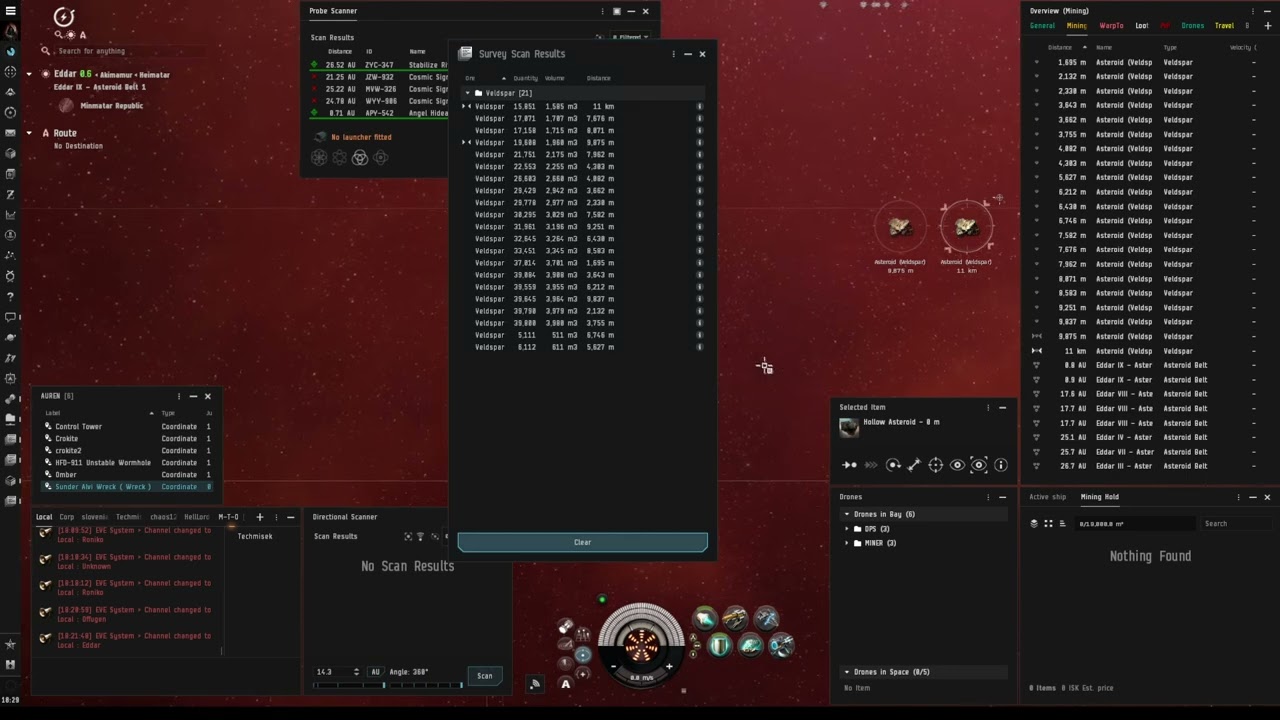The width and height of the screenshot is (1280, 720).
Task: Click the Scan button in Directional Scanner
Action: pyautogui.click(x=484, y=676)
